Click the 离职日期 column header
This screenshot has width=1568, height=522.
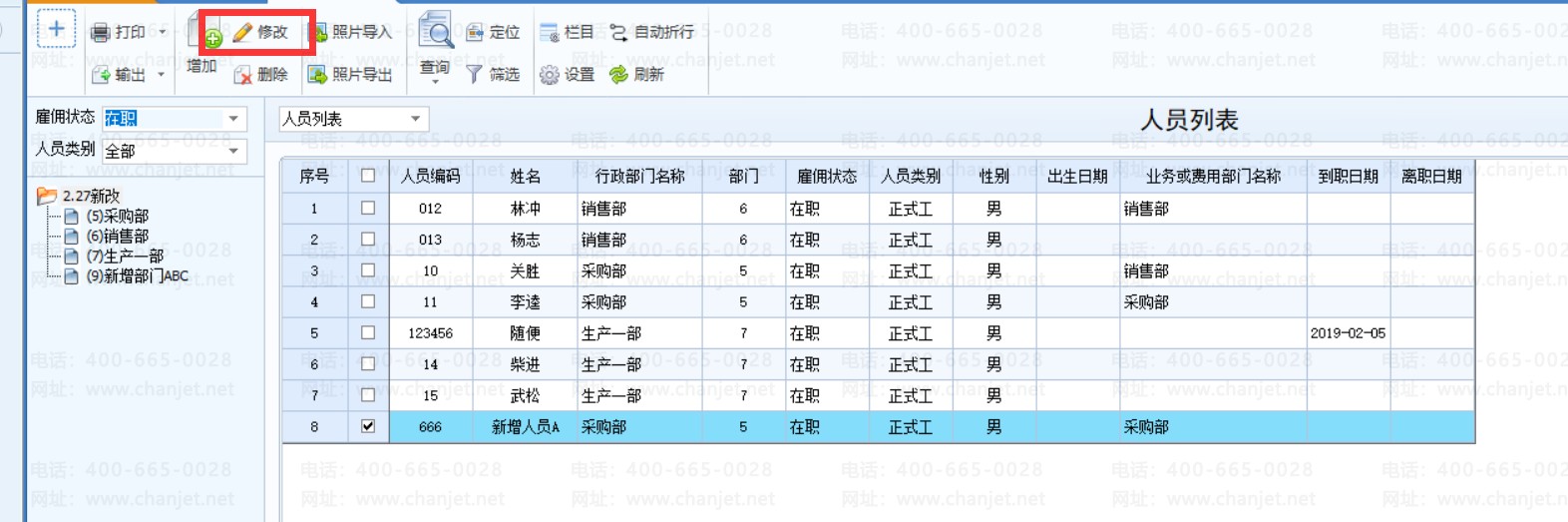pyautogui.click(x=1432, y=176)
